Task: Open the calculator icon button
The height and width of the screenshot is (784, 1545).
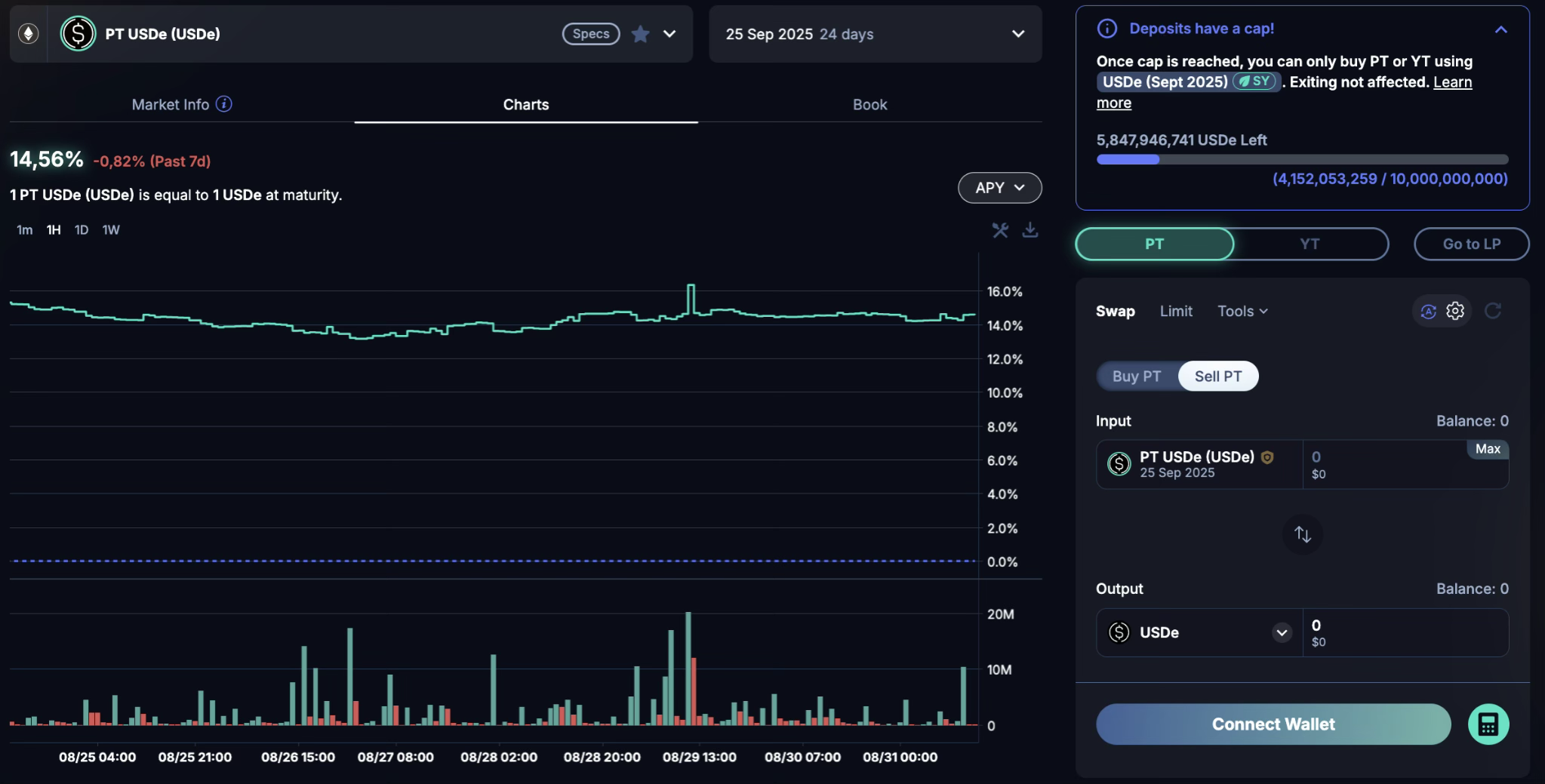Action: click(x=1488, y=724)
